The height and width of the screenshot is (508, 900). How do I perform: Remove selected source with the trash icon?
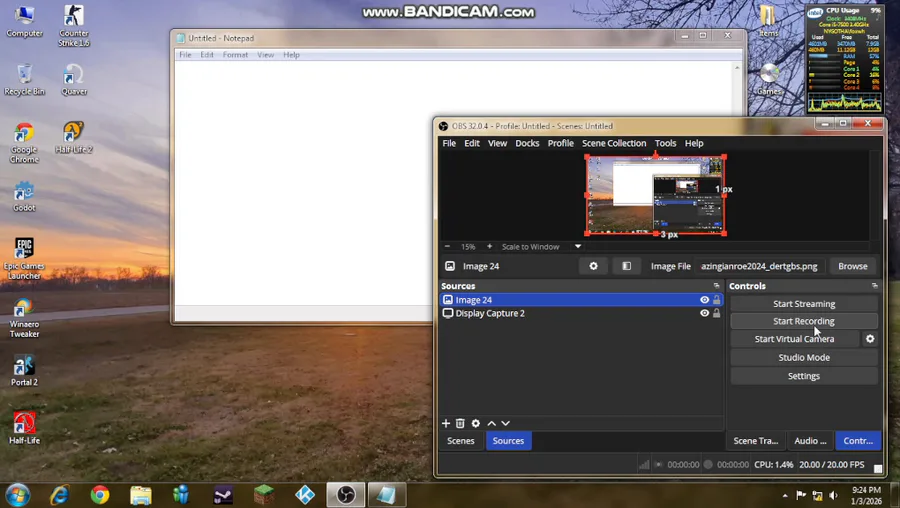[460, 423]
